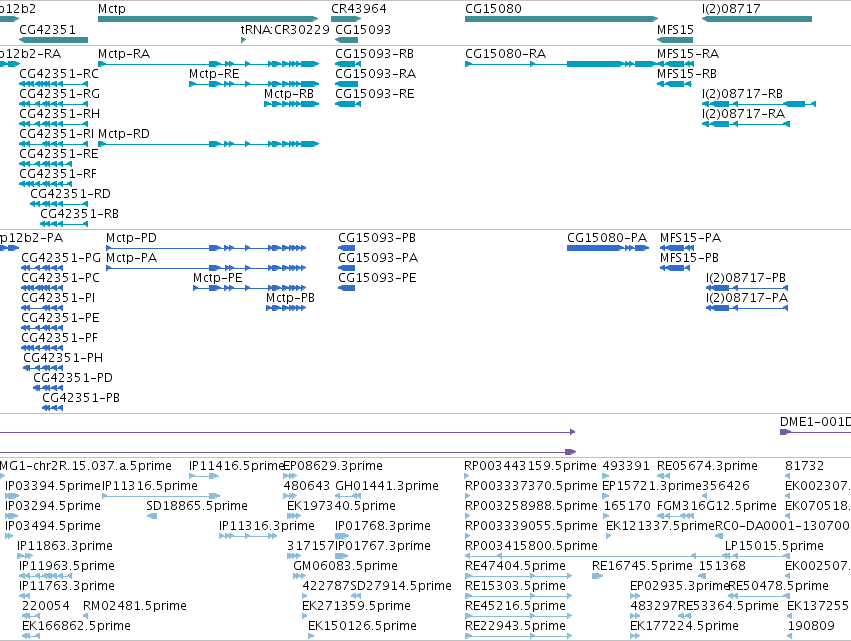Select the EK166862.5prime EST label
Screen dimensions: 851x641
point(77,626)
